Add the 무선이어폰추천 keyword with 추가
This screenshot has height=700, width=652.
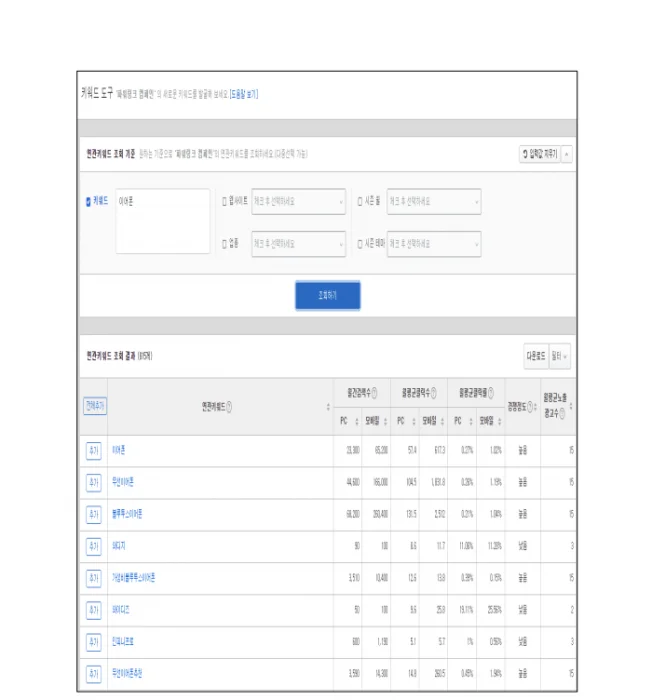click(x=94, y=674)
